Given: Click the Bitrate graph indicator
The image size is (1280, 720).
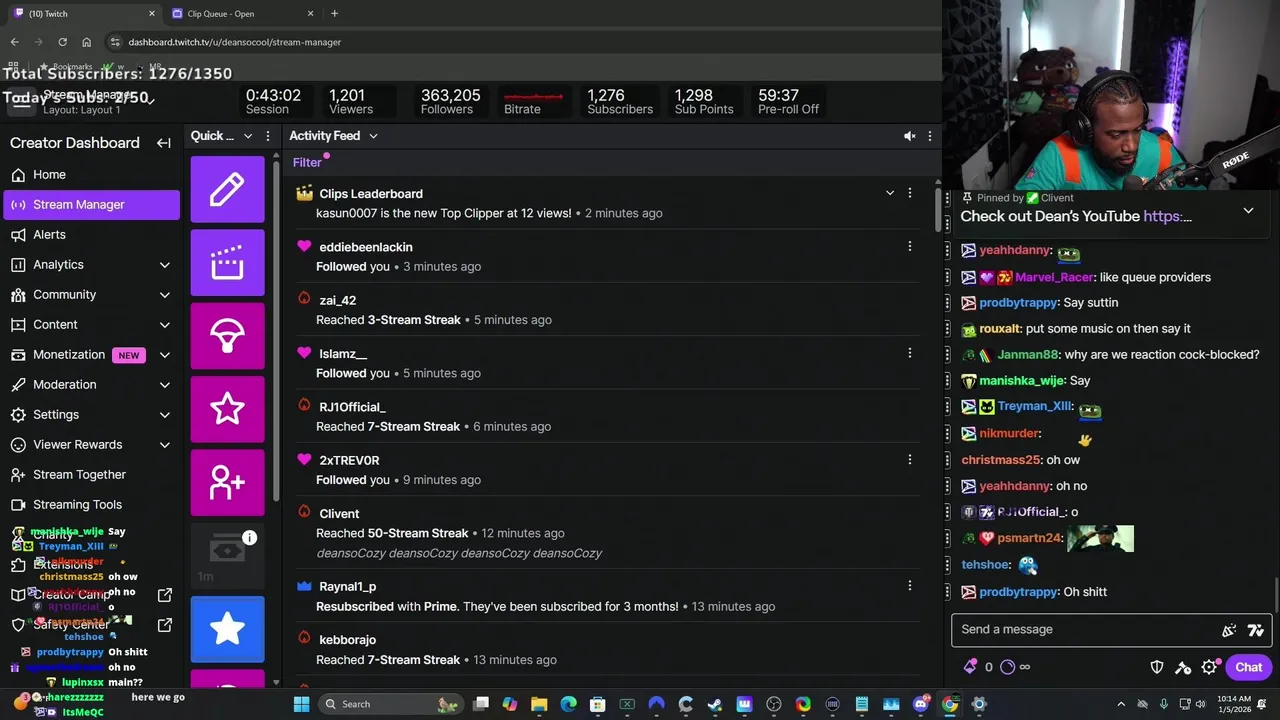Looking at the screenshot, I should coord(533,97).
